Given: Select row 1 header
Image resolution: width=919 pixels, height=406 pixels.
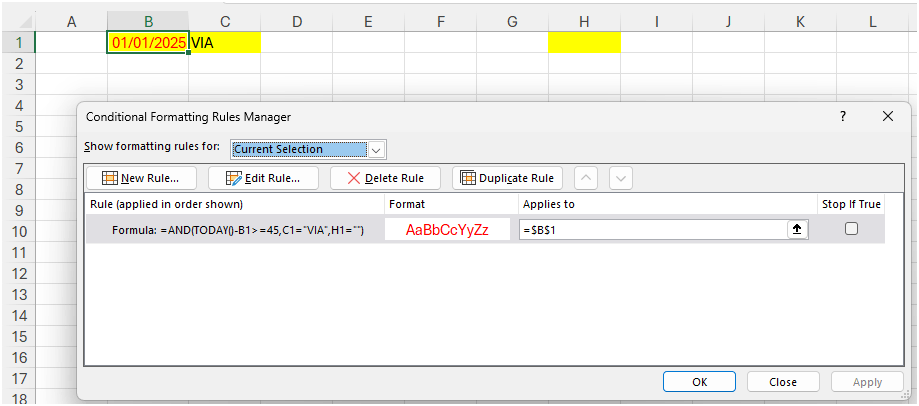Looking at the screenshot, I should coord(18,42).
